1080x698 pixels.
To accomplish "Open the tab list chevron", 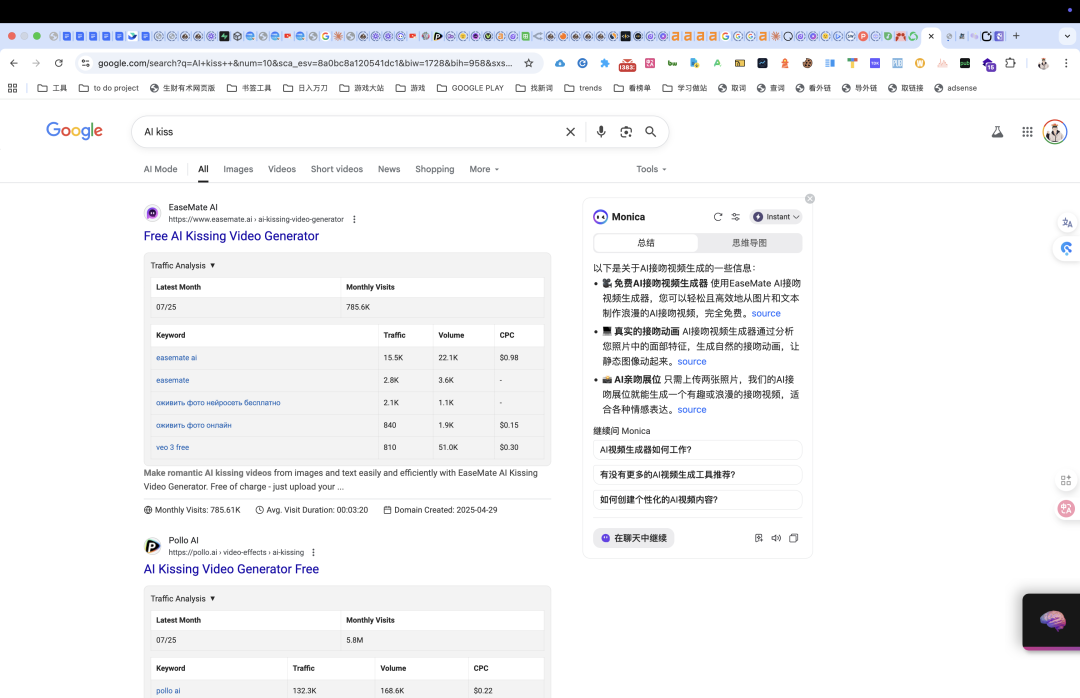I will click(x=1067, y=36).
